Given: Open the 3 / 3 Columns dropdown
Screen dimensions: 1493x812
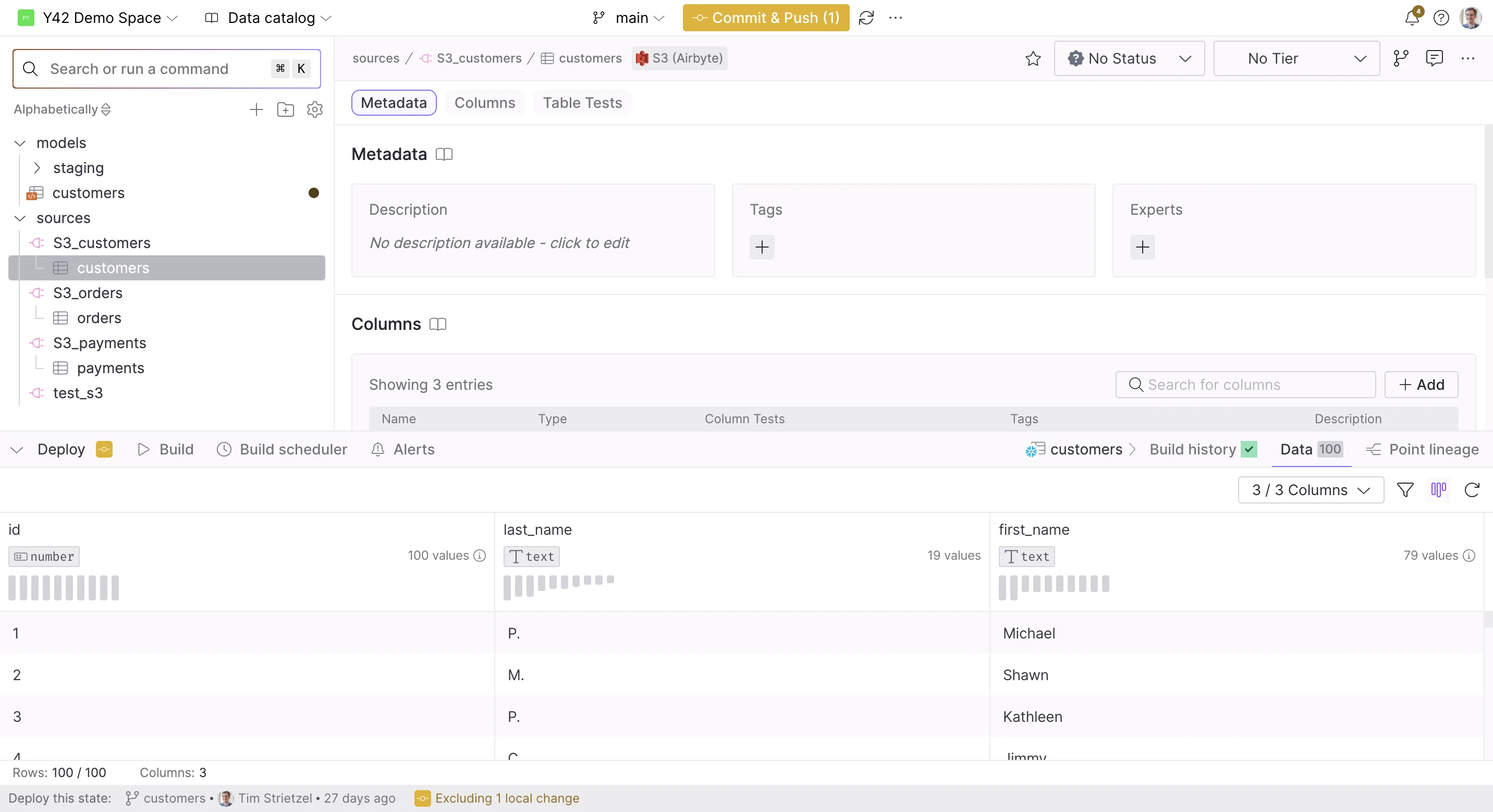Looking at the screenshot, I should pyautogui.click(x=1311, y=490).
